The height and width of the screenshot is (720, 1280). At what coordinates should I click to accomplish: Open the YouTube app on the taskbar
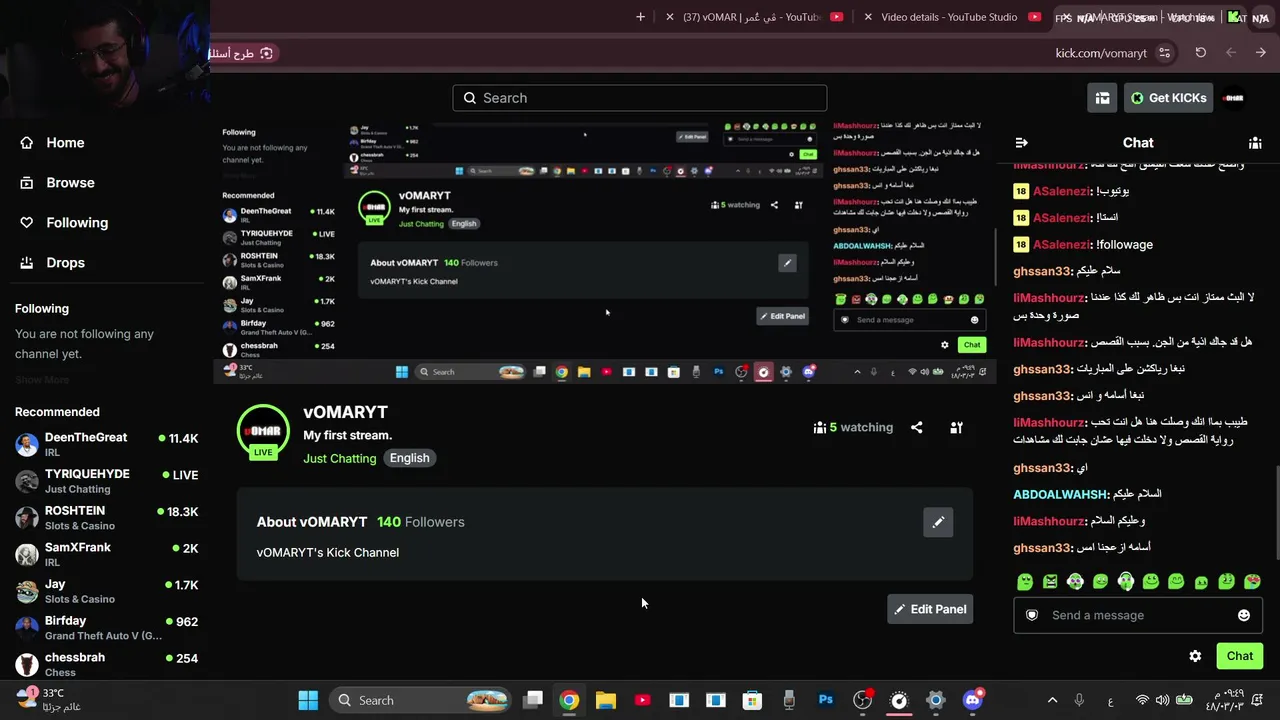pos(642,700)
